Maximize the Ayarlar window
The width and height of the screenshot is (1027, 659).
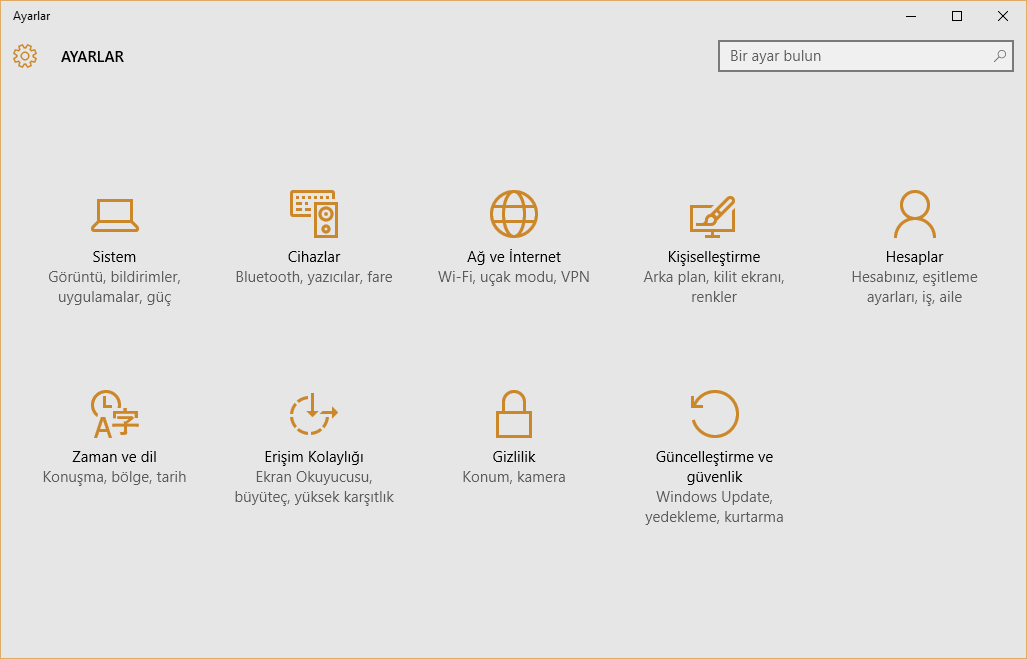[x=957, y=16]
